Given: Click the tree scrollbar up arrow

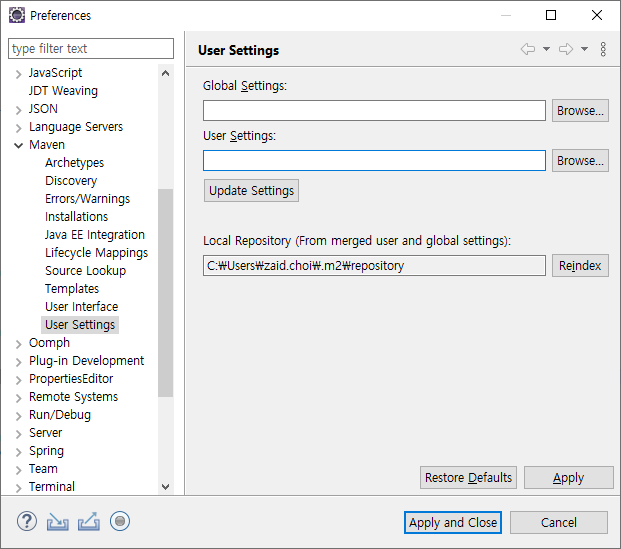Looking at the screenshot, I should click(x=166, y=73).
